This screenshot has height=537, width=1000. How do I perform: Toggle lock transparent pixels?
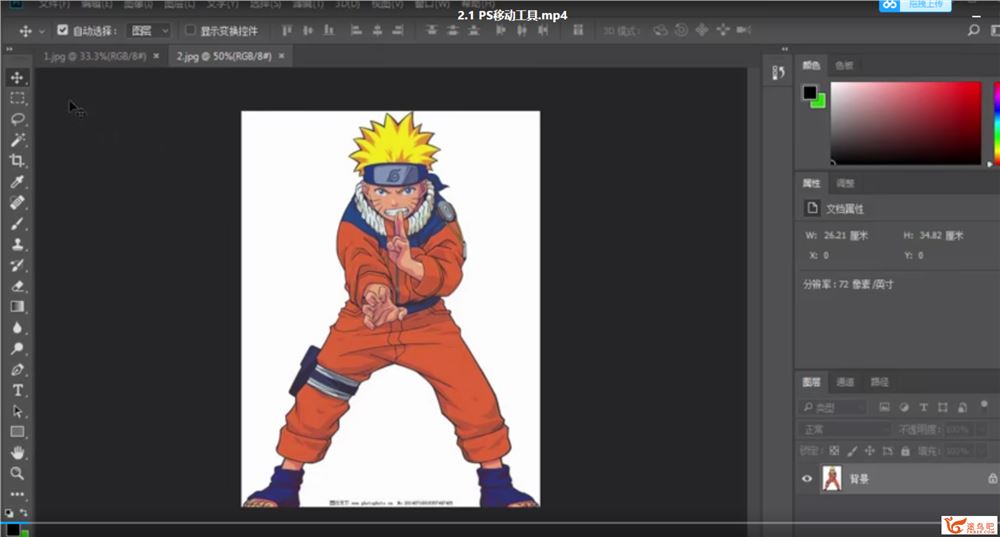tap(834, 450)
